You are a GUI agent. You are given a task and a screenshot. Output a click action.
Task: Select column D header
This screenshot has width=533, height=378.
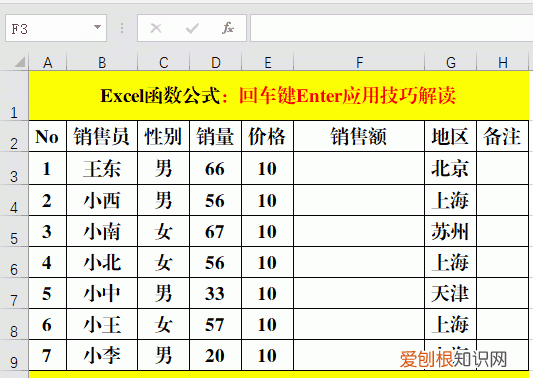click(x=216, y=62)
